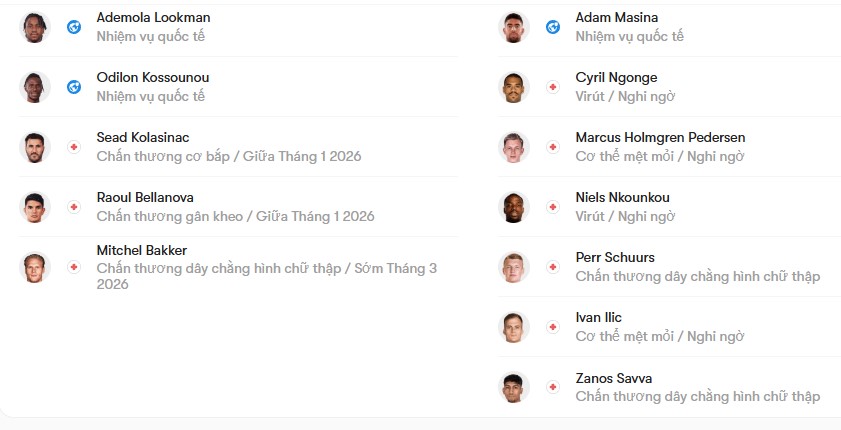Click the injury icon next to Mitchel Bakker
Screen dimensions: 841x430
74,267
